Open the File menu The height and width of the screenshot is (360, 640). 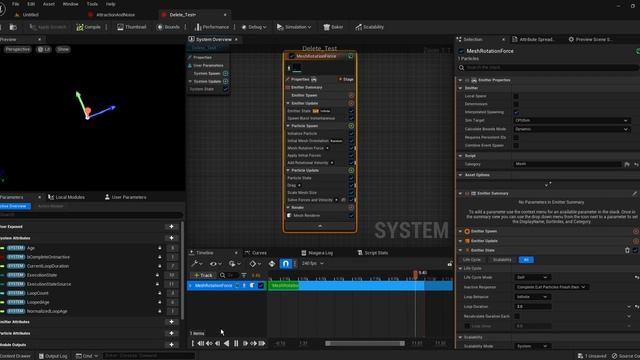[16, 4]
